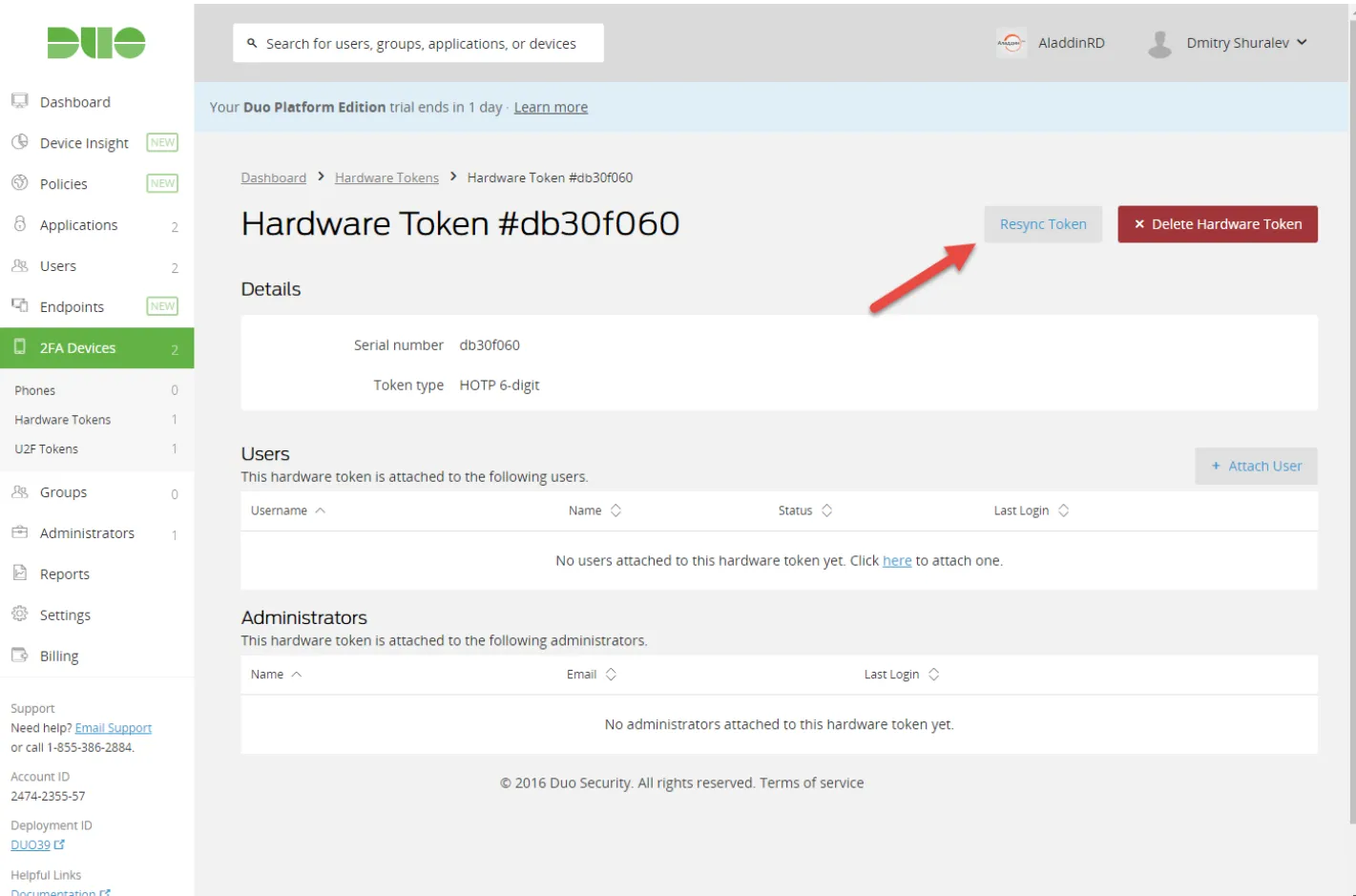Click the Users people icon
The width and height of the screenshot is (1356, 896).
pos(19,265)
